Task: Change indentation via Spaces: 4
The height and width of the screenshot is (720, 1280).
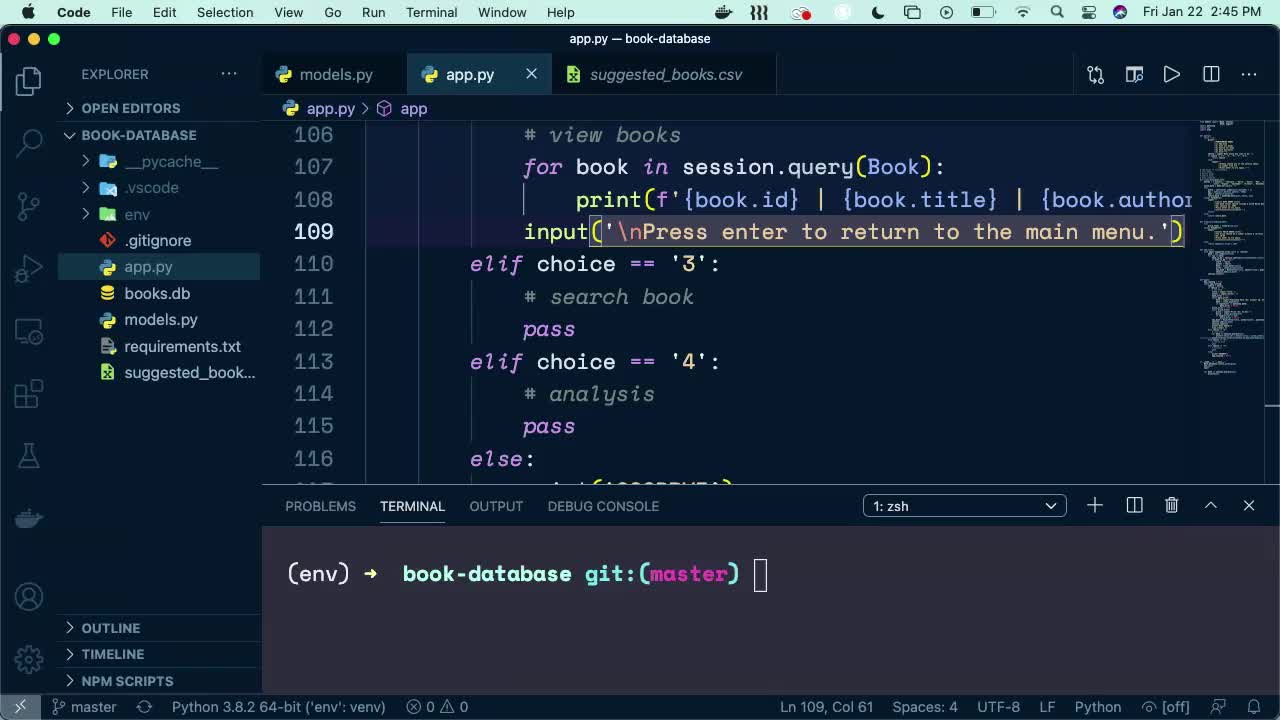Action: point(924,707)
